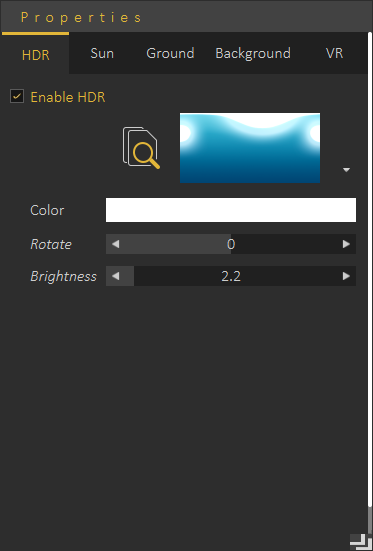Click the Rotate decrease left arrow
Screen dimensions: 373x551
coord(116,244)
